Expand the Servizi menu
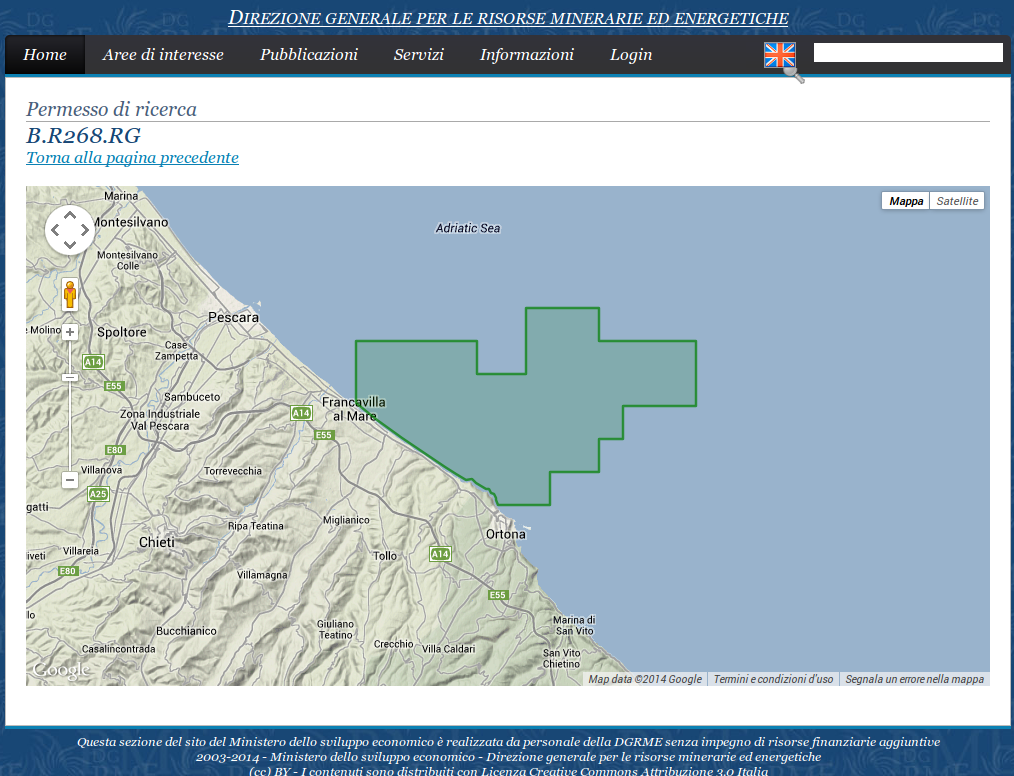This screenshot has height=776, width=1014. (x=419, y=55)
